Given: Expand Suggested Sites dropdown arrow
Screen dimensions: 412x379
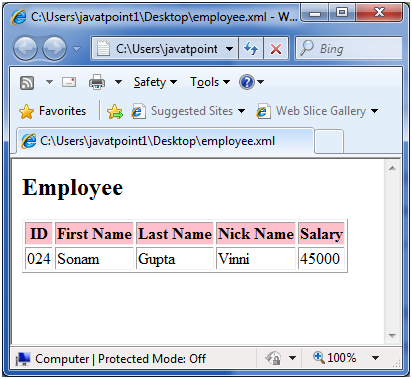Looking at the screenshot, I should click(x=242, y=111).
